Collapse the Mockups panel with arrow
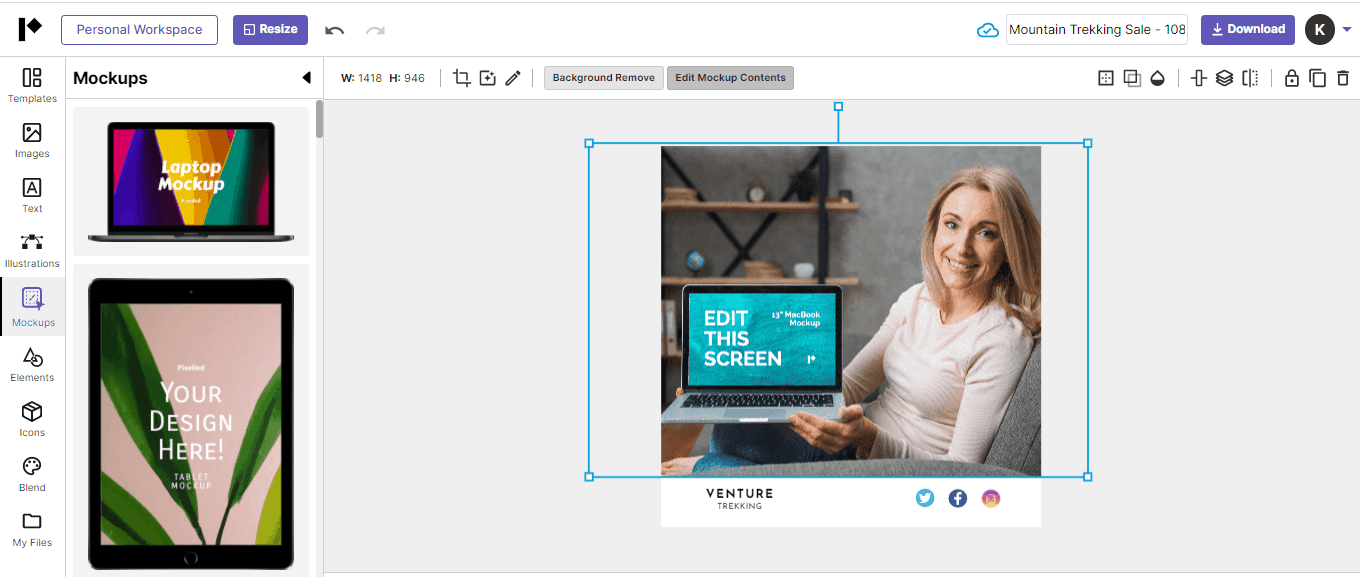Viewport: 1360px width, 577px height. coord(306,78)
